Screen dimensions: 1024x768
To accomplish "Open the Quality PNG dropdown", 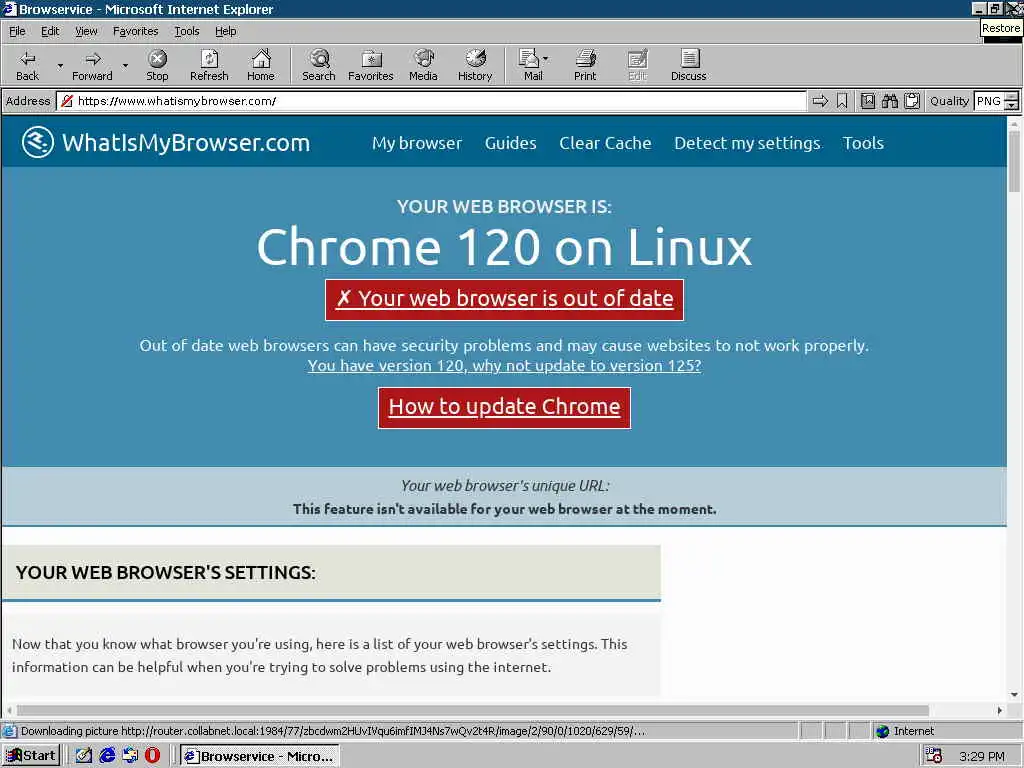I will 1011,101.
